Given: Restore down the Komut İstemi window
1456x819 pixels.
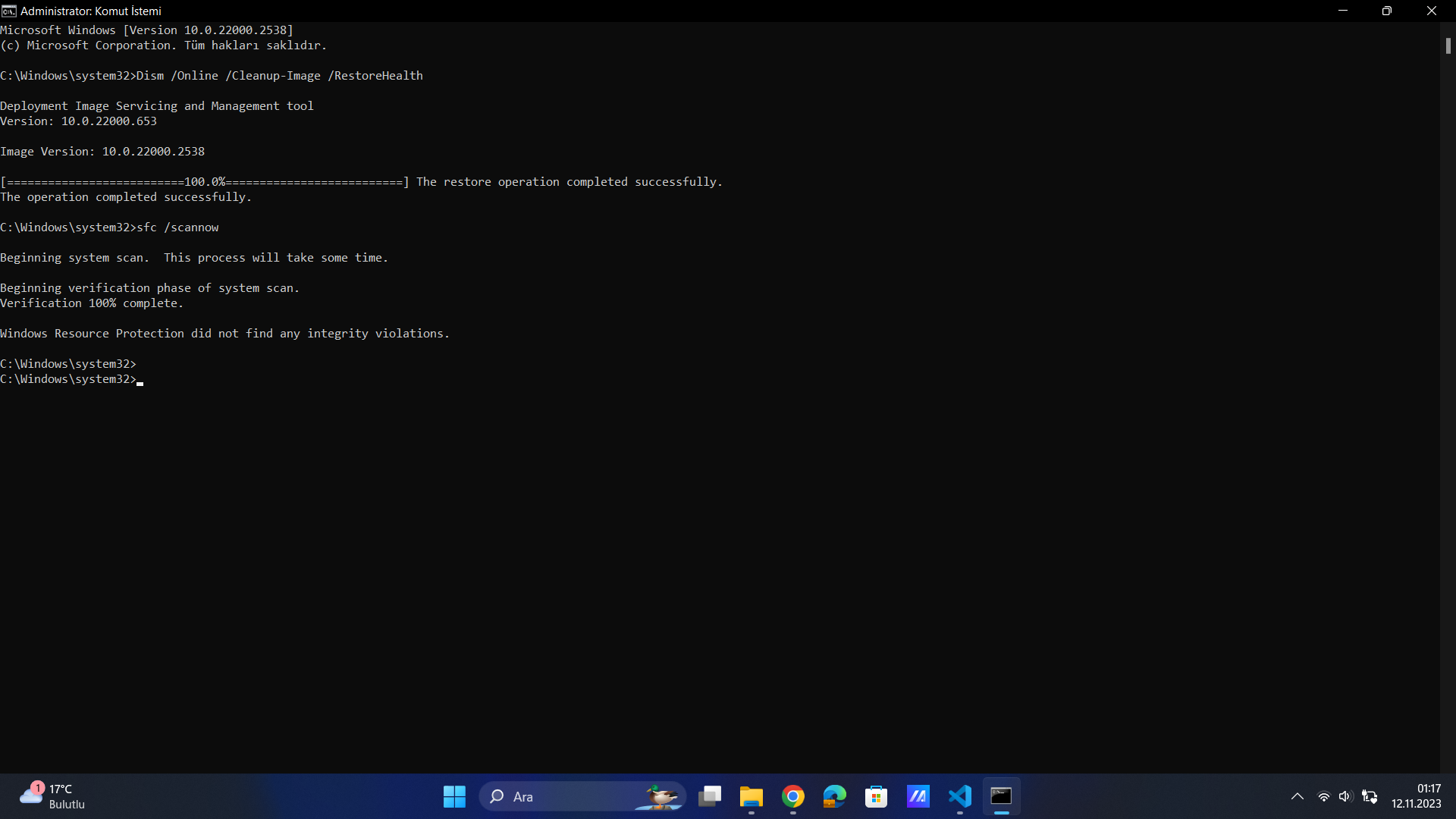Looking at the screenshot, I should pos(1387,11).
